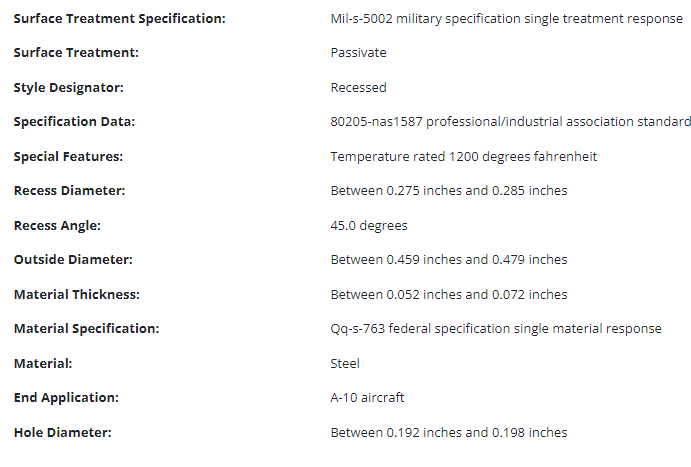Click the 'Special Features:' label
This screenshot has width=691, height=467.
tap(69, 157)
